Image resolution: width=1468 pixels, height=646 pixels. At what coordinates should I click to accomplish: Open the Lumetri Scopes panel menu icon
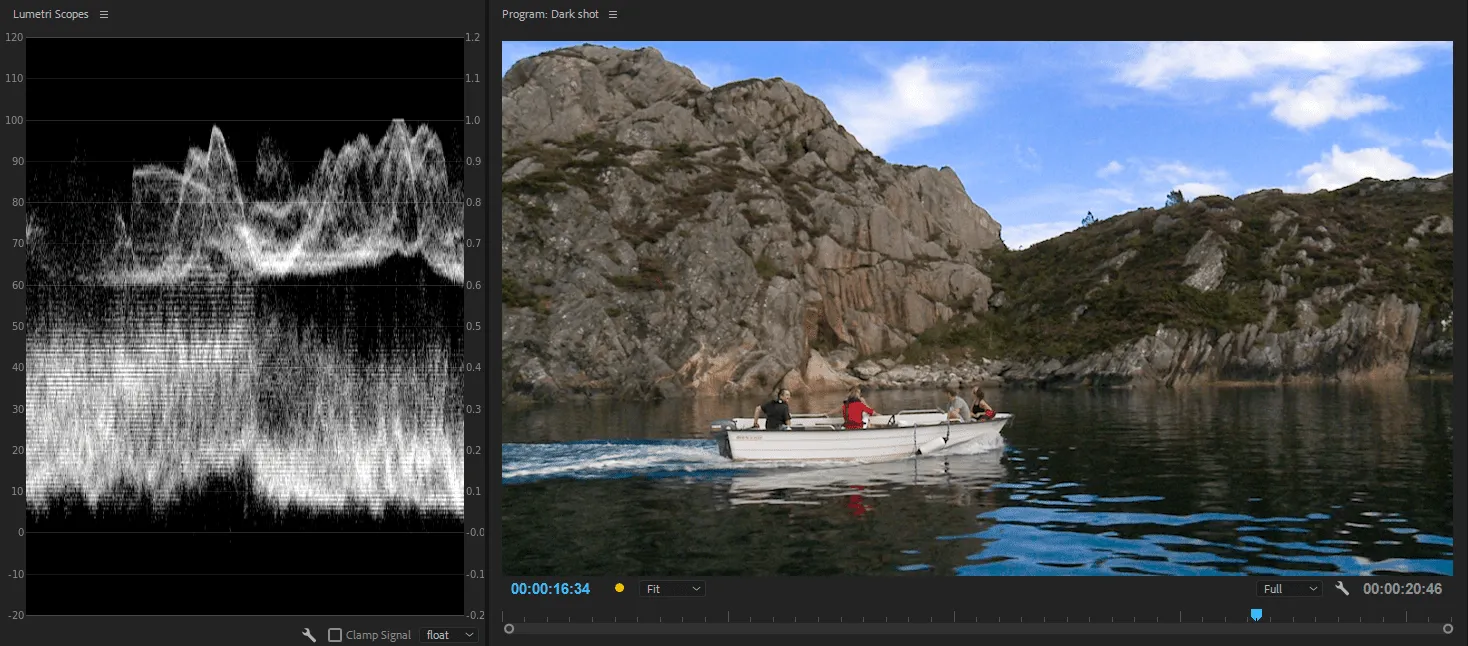tap(104, 15)
